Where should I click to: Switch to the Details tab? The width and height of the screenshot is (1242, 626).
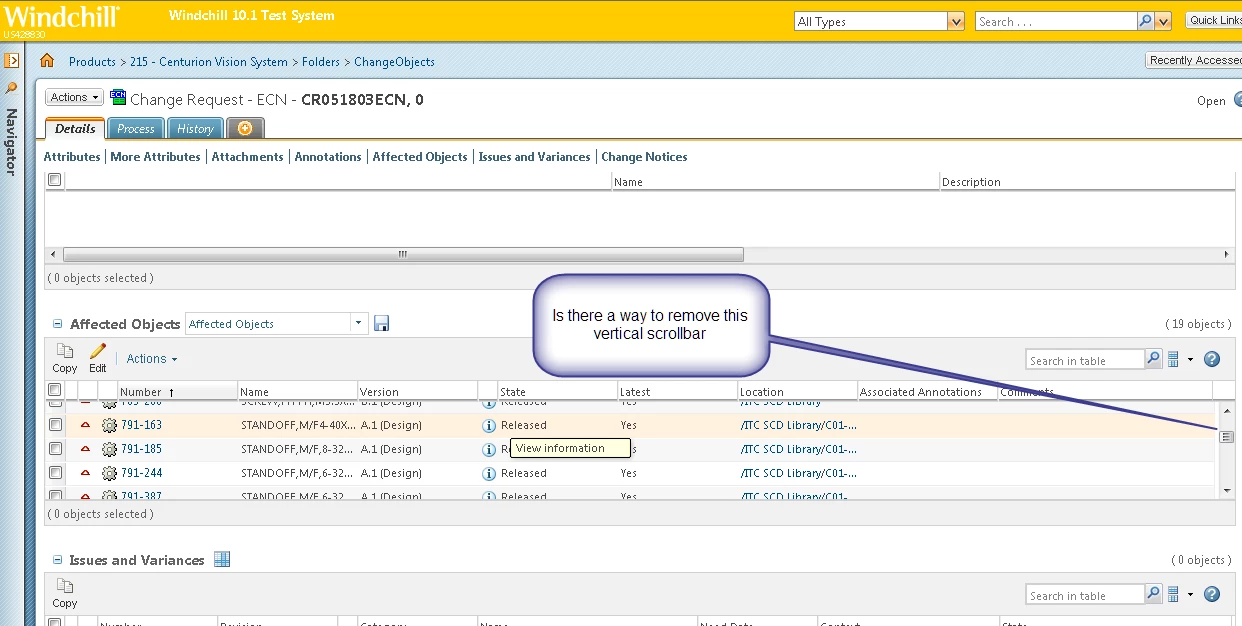[75, 129]
